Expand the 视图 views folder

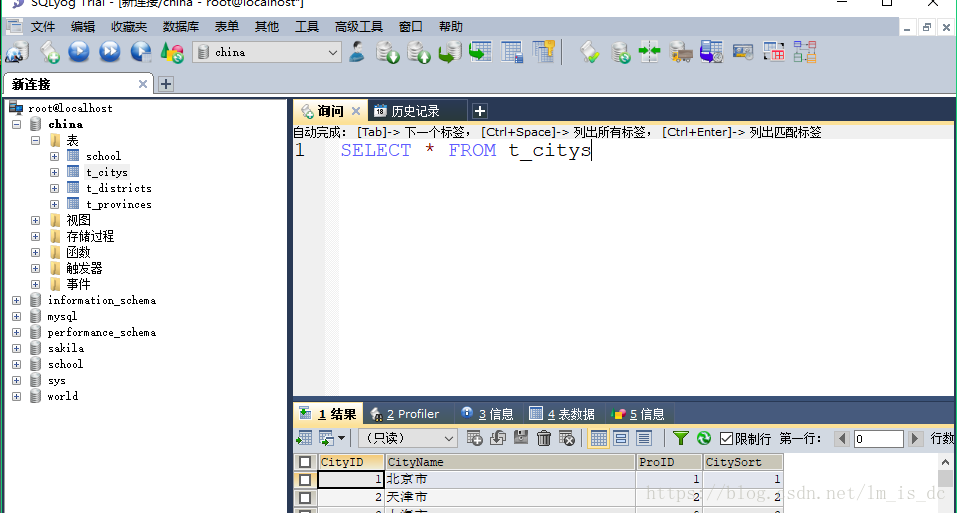pyautogui.click(x=35, y=220)
